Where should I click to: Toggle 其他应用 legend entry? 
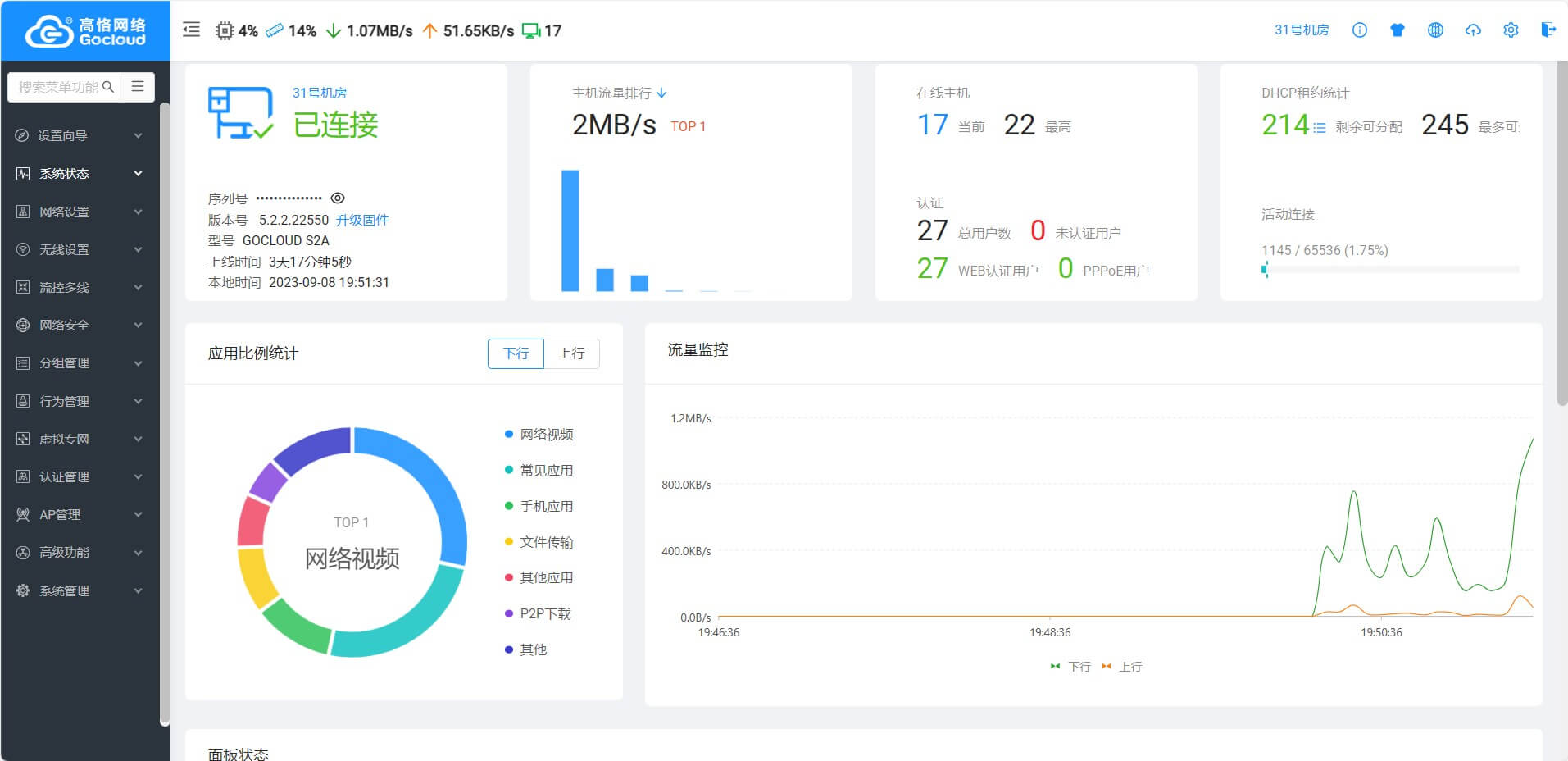coord(539,578)
